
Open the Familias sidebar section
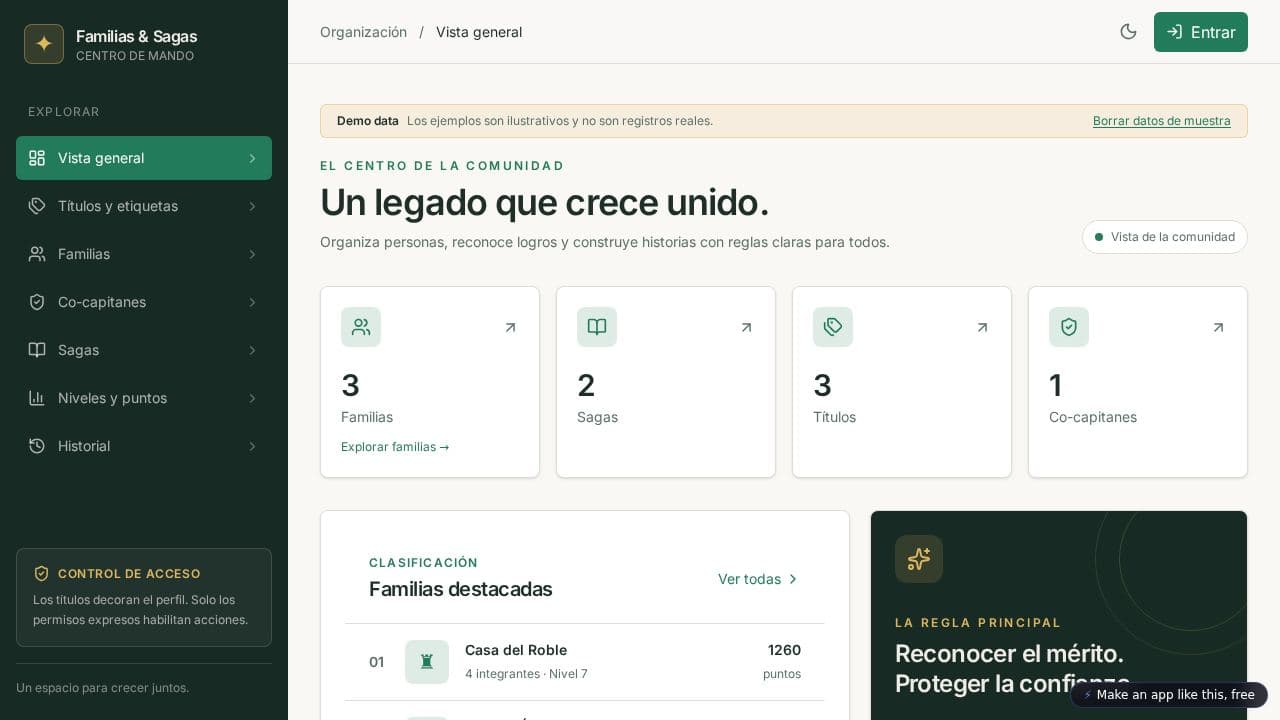click(x=144, y=254)
